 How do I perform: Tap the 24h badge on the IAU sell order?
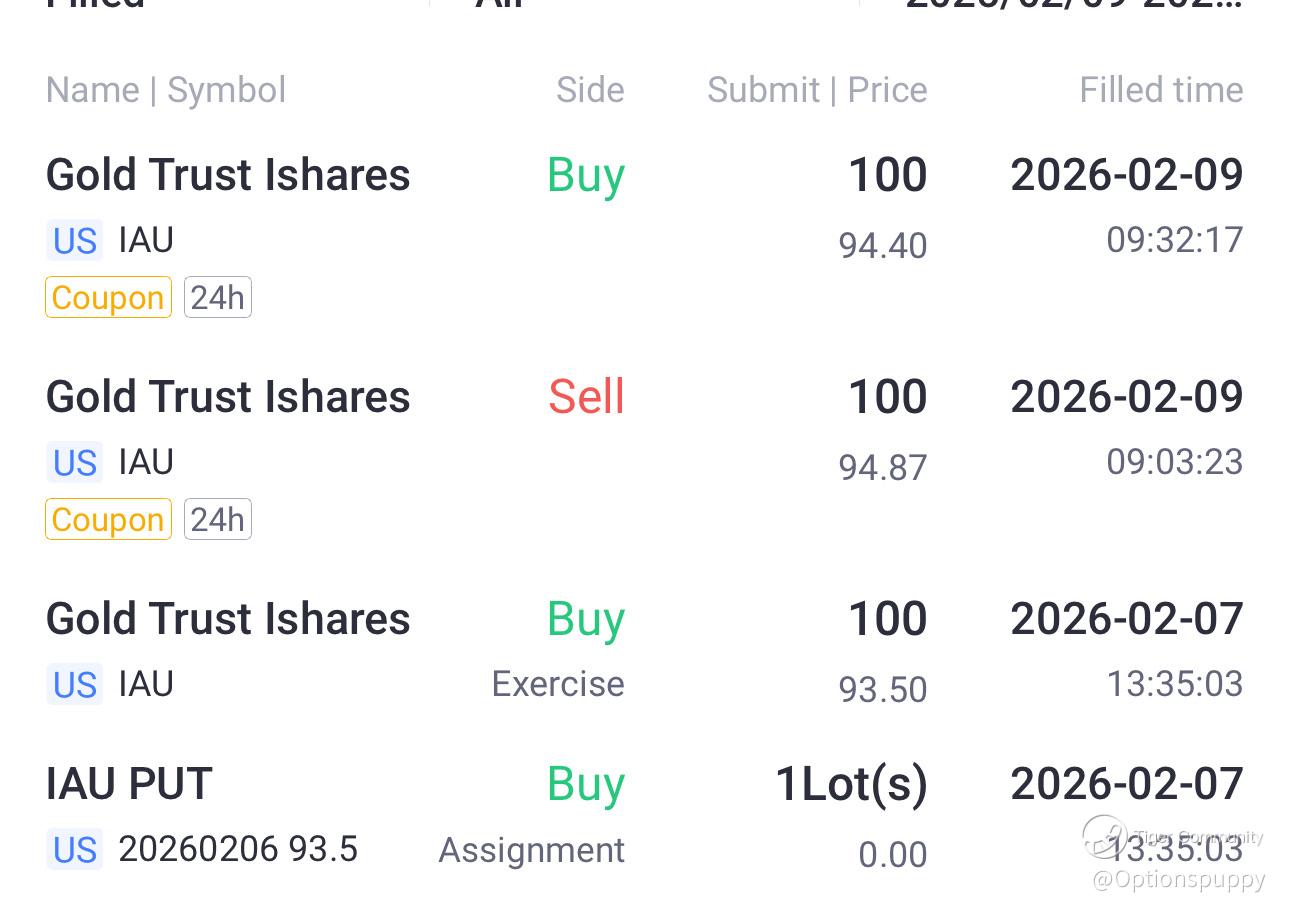(217, 520)
